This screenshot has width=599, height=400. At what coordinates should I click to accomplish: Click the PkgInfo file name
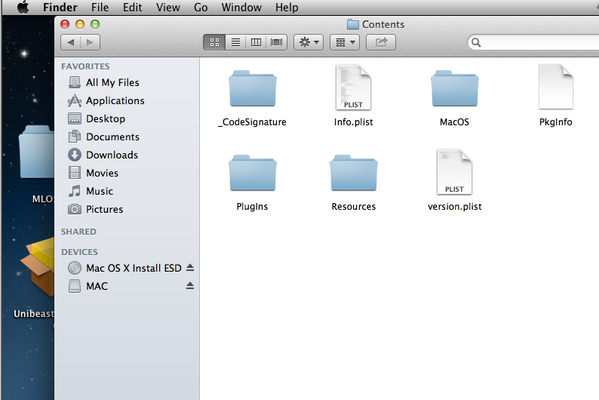tap(555, 122)
